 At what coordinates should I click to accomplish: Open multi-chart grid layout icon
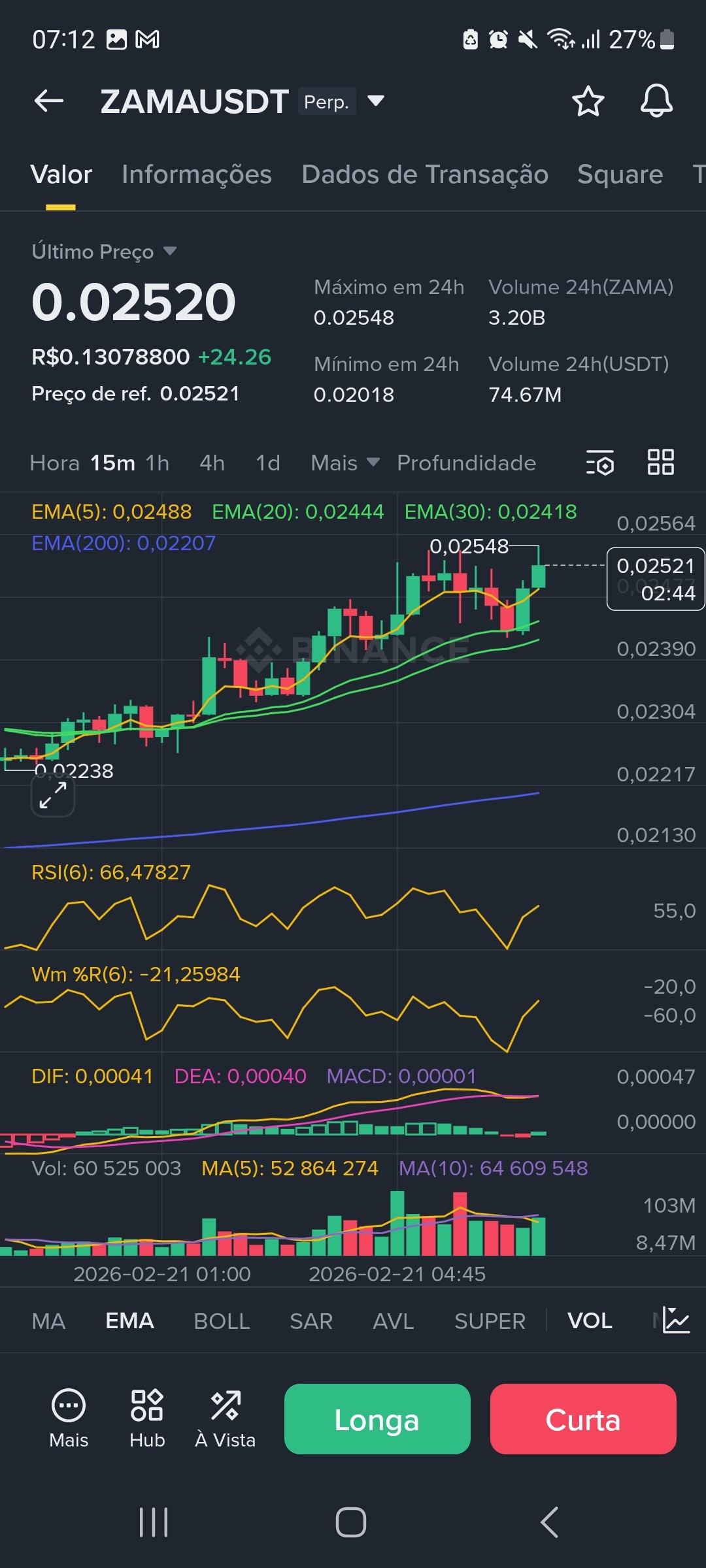tap(660, 463)
